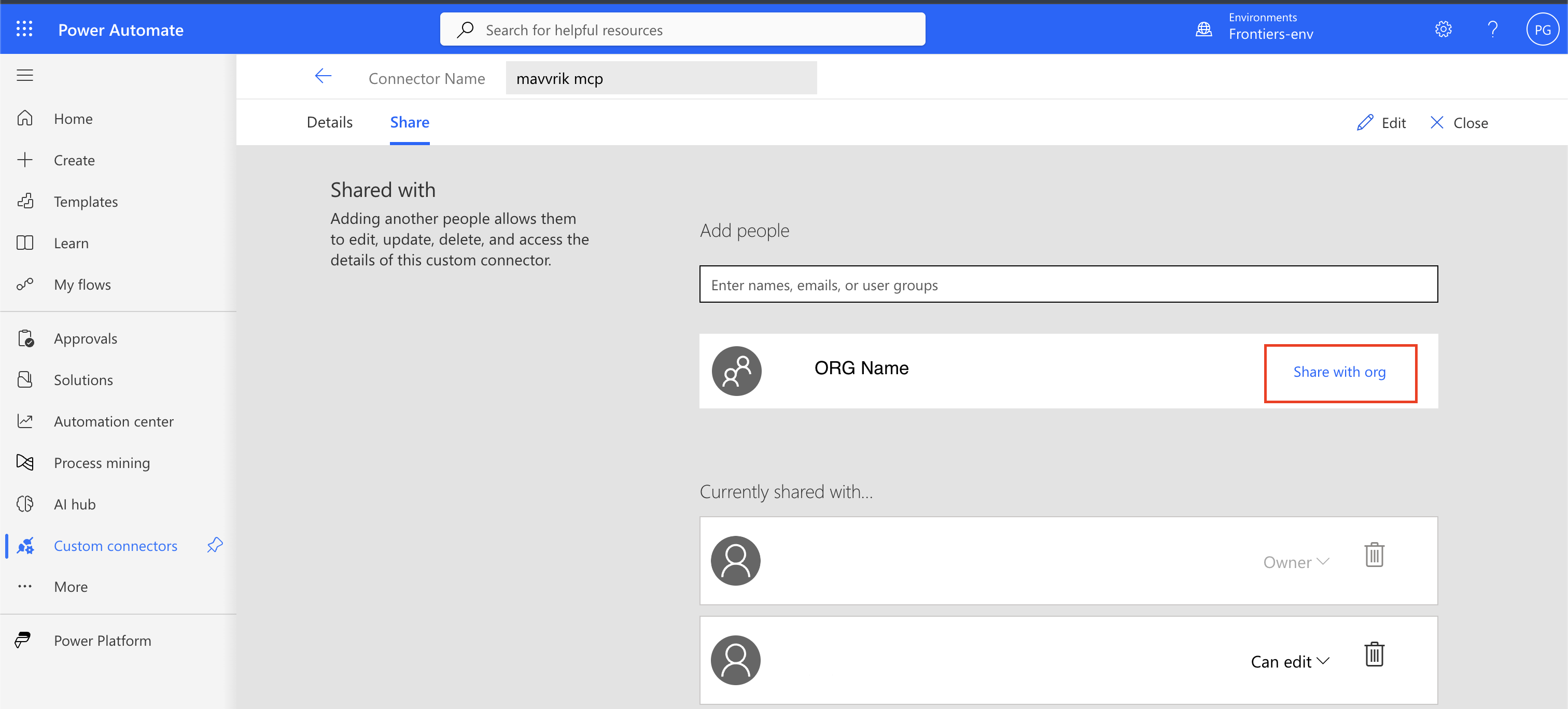Show More sidebar options
Viewport: 1568px width, 709px height.
tap(71, 587)
